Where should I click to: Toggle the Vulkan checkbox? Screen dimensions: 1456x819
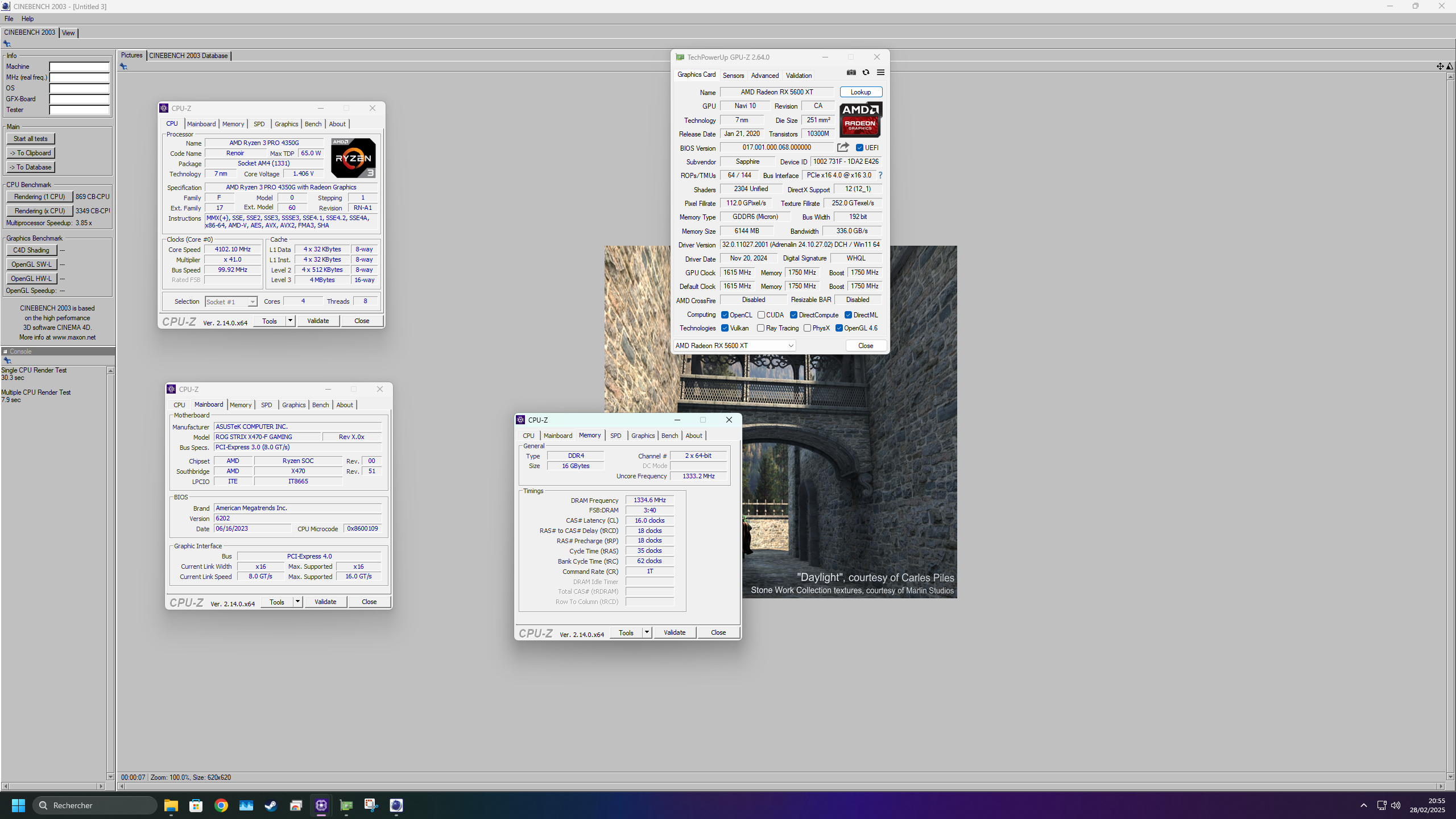[725, 328]
